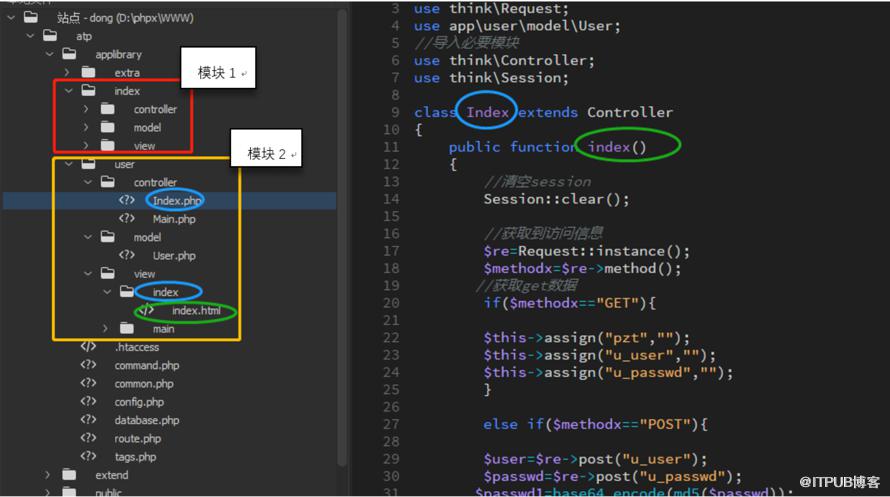Click the folder icon beside user
Screen dimensions: 890x497
[89, 164]
